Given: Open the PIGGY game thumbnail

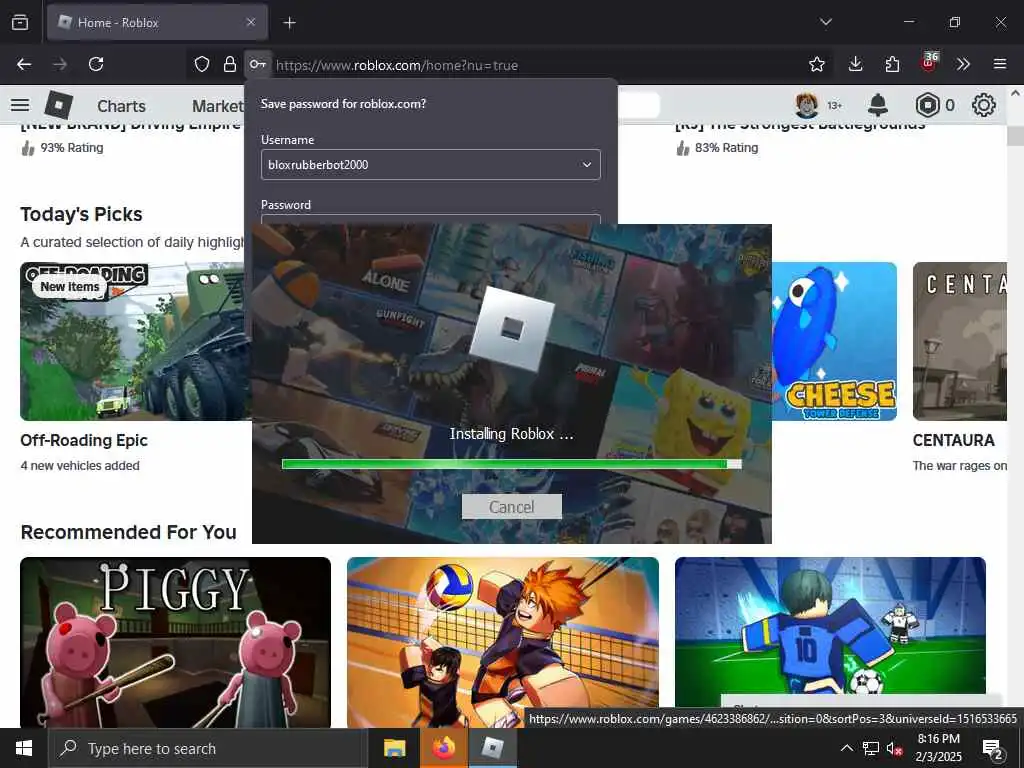Looking at the screenshot, I should pos(176,642).
